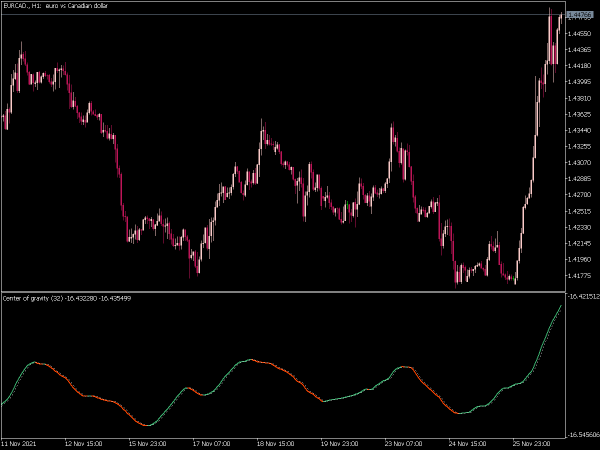Click the 1.44550 price axis label
600x450 pixels.
pyautogui.click(x=579, y=34)
